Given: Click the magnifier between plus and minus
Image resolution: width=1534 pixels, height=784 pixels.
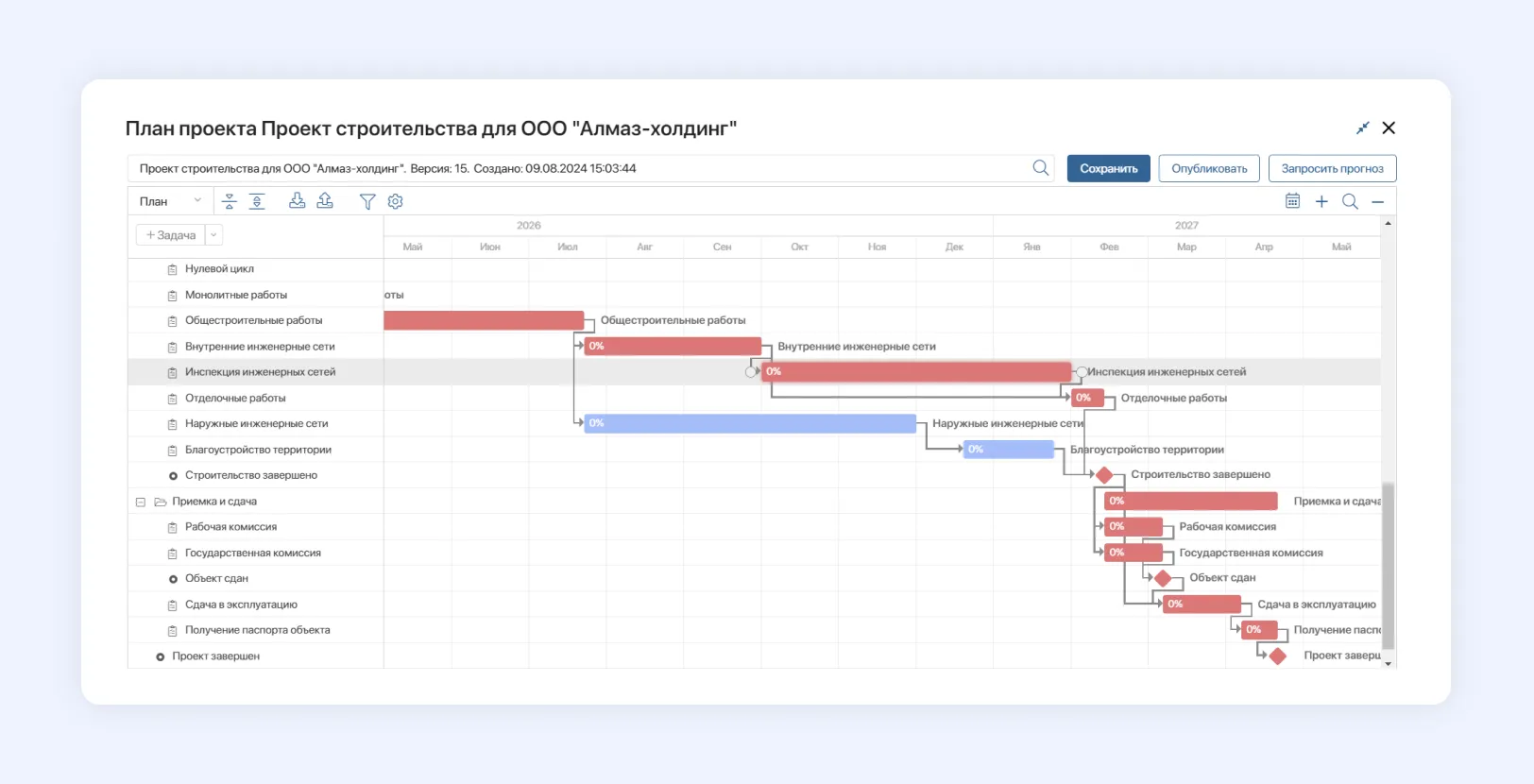Looking at the screenshot, I should click(x=1350, y=201).
